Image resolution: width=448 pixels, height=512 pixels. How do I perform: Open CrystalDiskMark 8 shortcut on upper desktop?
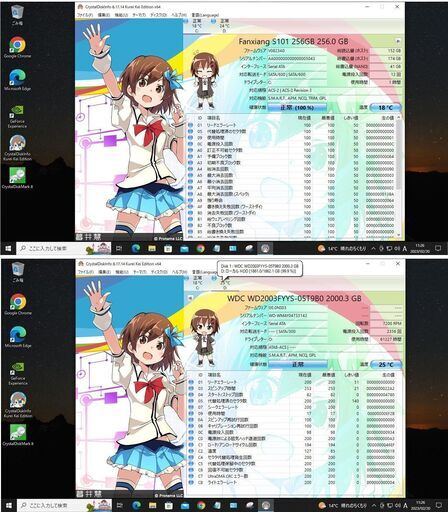(x=17, y=178)
